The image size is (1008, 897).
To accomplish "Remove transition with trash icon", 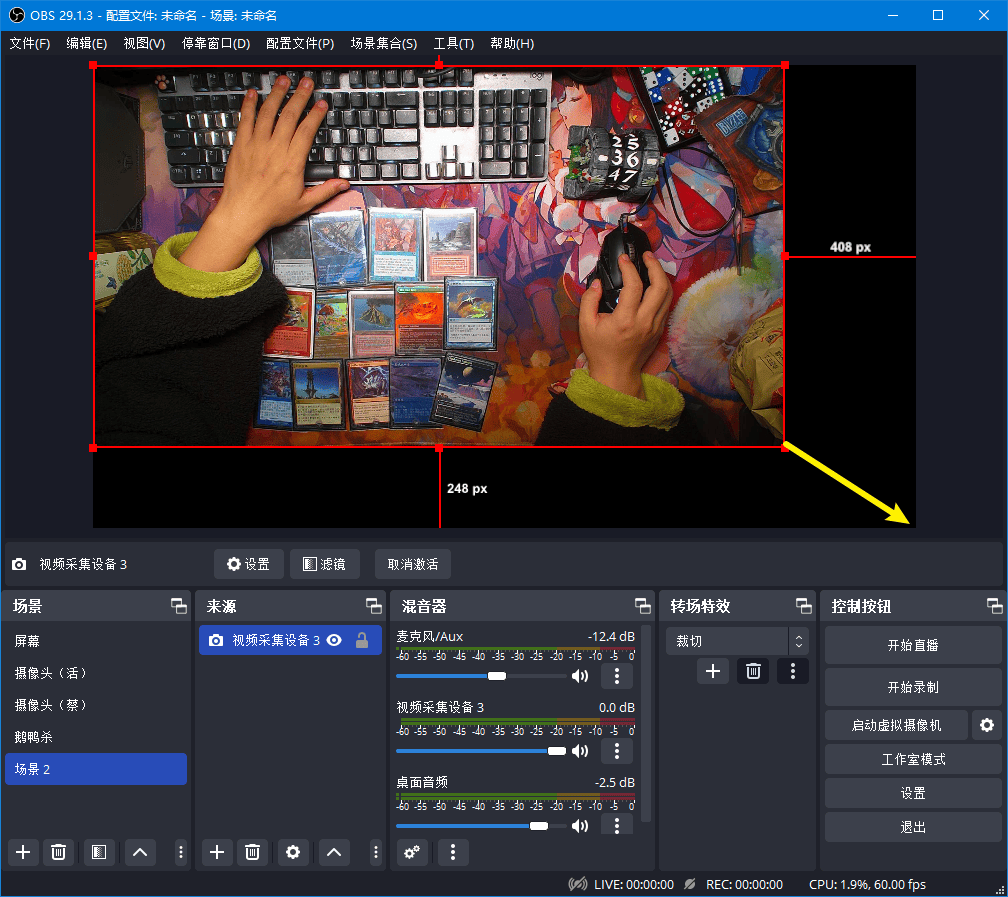I will [x=753, y=671].
